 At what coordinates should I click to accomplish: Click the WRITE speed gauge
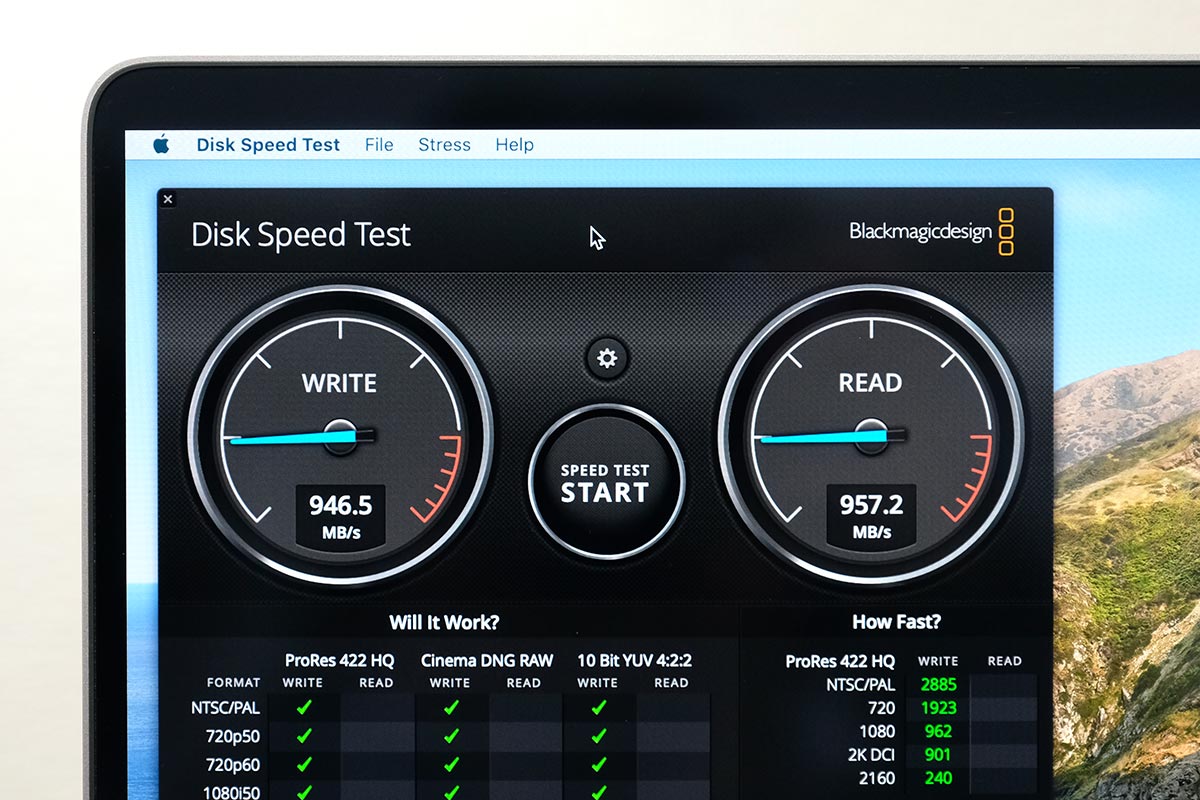click(340, 436)
